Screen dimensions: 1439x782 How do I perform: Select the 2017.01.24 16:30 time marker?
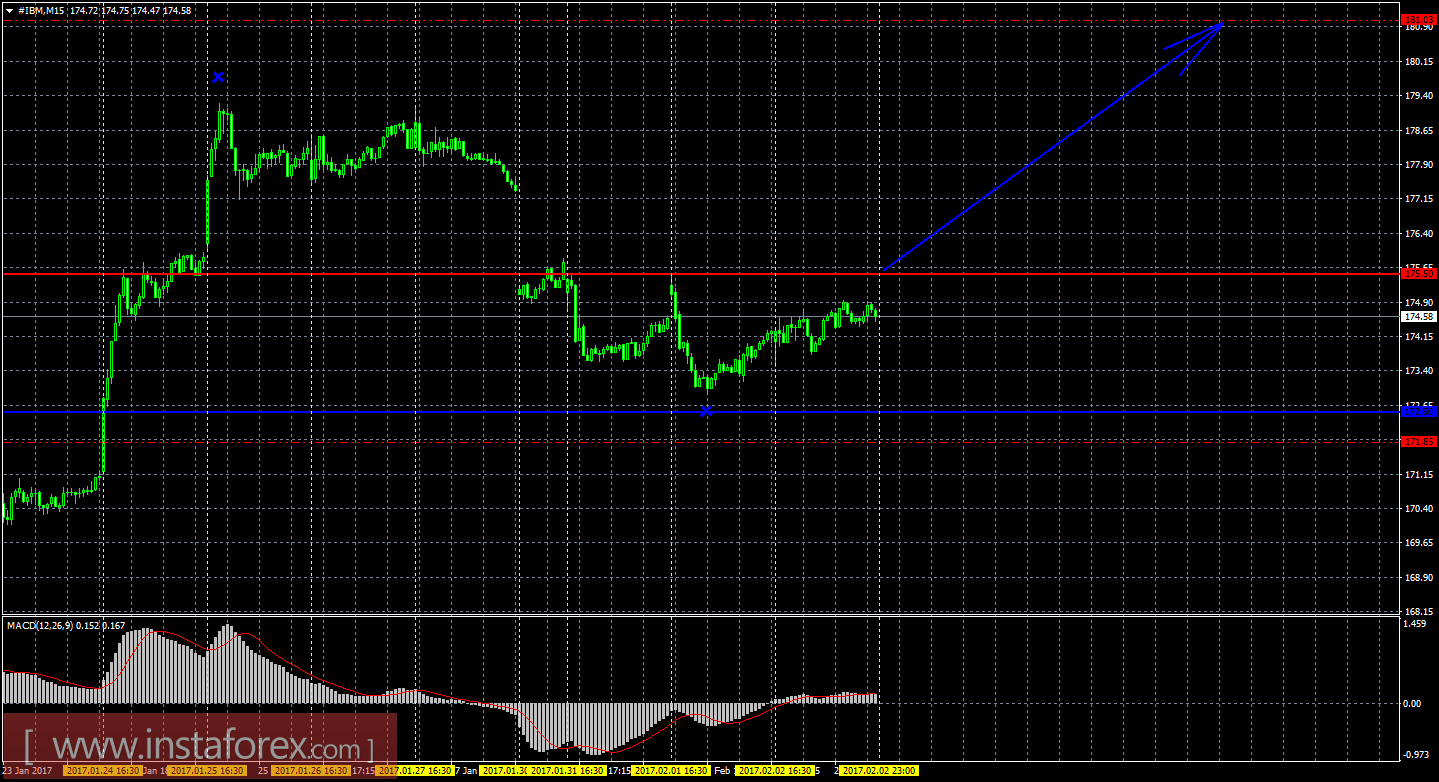(x=102, y=771)
